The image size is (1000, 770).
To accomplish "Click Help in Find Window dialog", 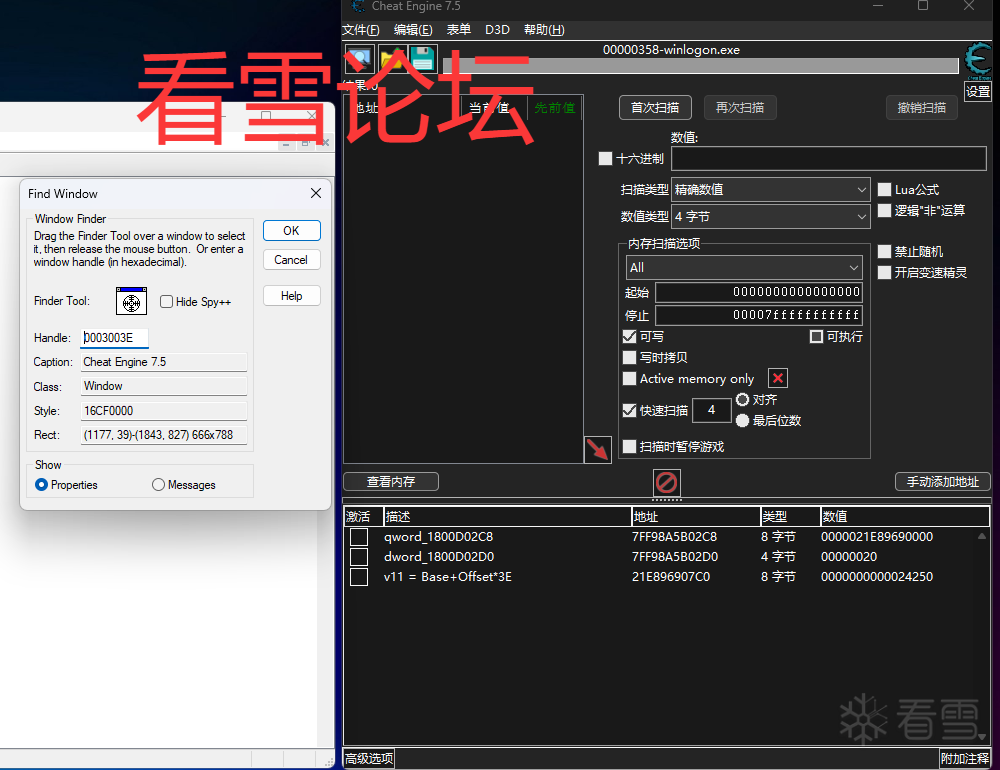I will tap(291, 296).
